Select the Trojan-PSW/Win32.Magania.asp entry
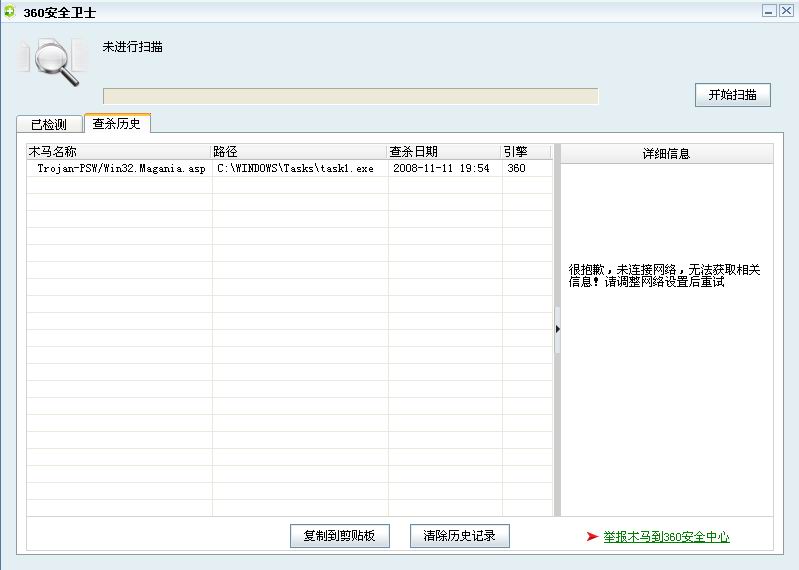 (121, 169)
